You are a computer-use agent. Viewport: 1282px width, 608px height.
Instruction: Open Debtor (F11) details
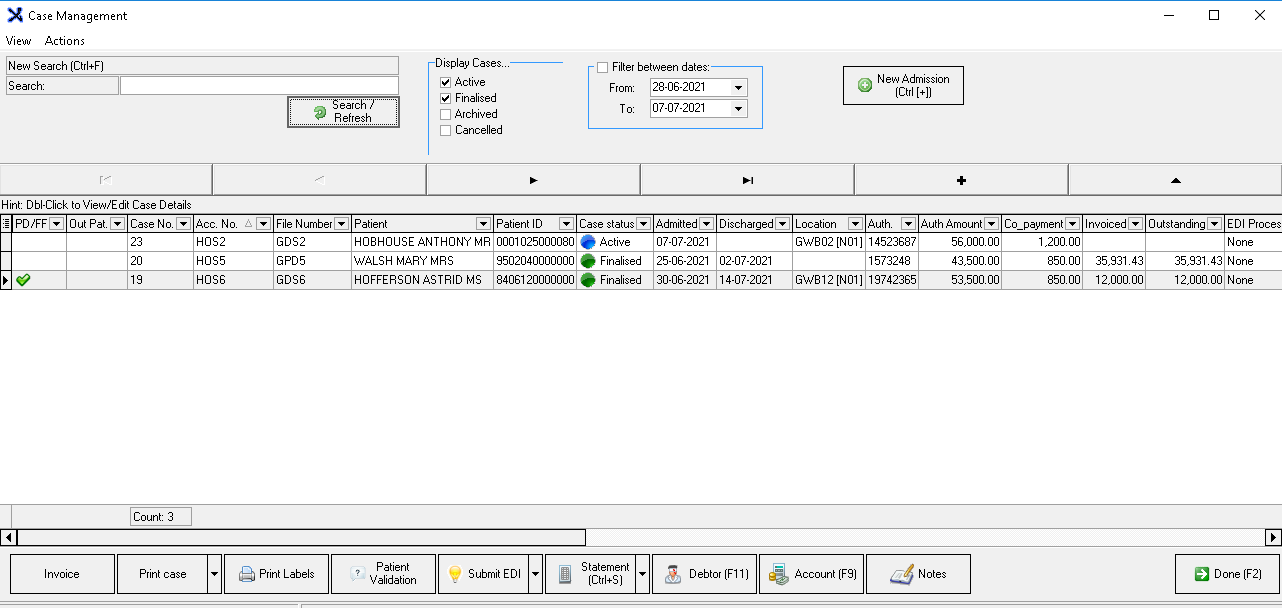point(705,574)
